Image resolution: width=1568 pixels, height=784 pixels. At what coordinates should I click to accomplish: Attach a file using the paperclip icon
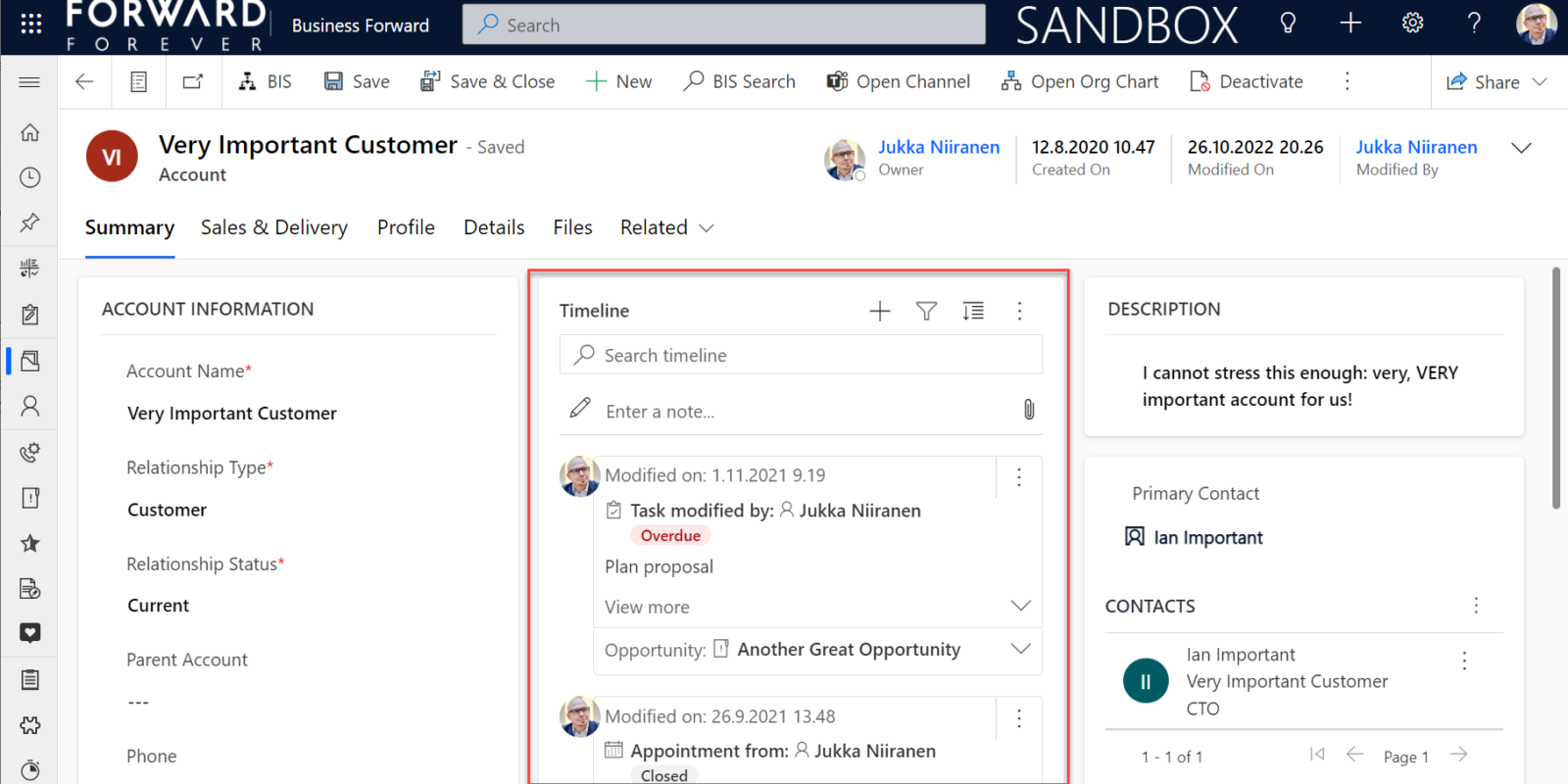point(1028,410)
